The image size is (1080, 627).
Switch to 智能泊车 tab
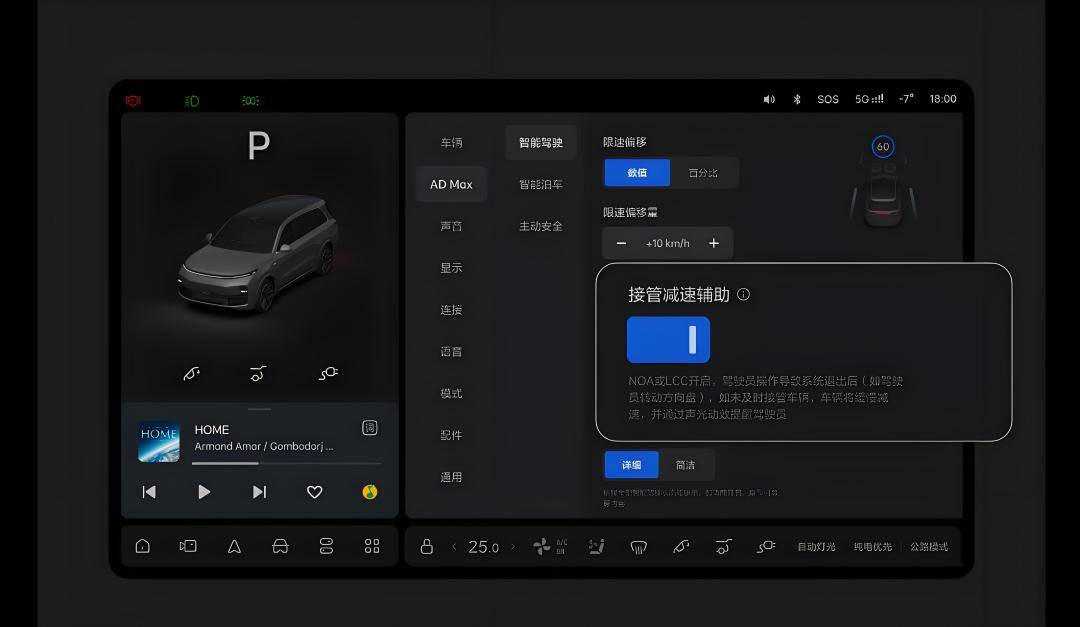[541, 184]
